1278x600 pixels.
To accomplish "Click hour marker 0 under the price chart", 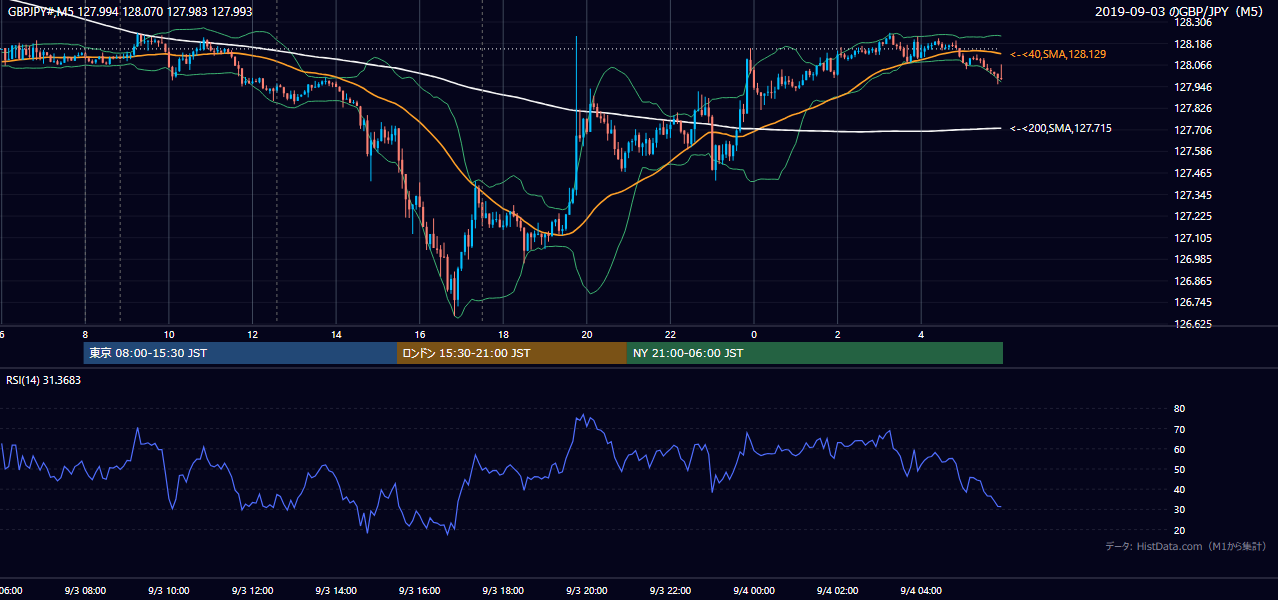I will (754, 334).
